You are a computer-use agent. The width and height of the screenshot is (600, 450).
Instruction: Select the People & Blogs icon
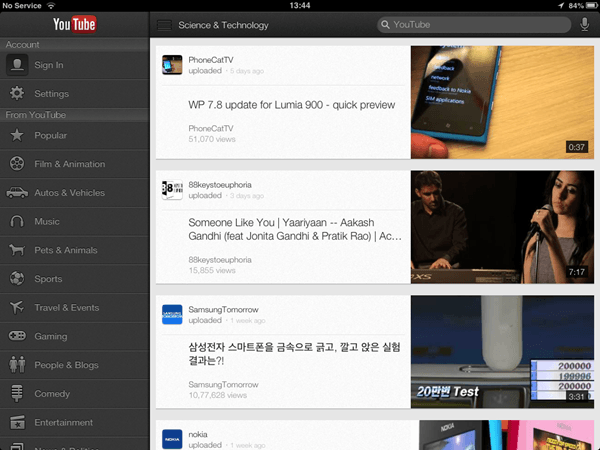pos(17,364)
